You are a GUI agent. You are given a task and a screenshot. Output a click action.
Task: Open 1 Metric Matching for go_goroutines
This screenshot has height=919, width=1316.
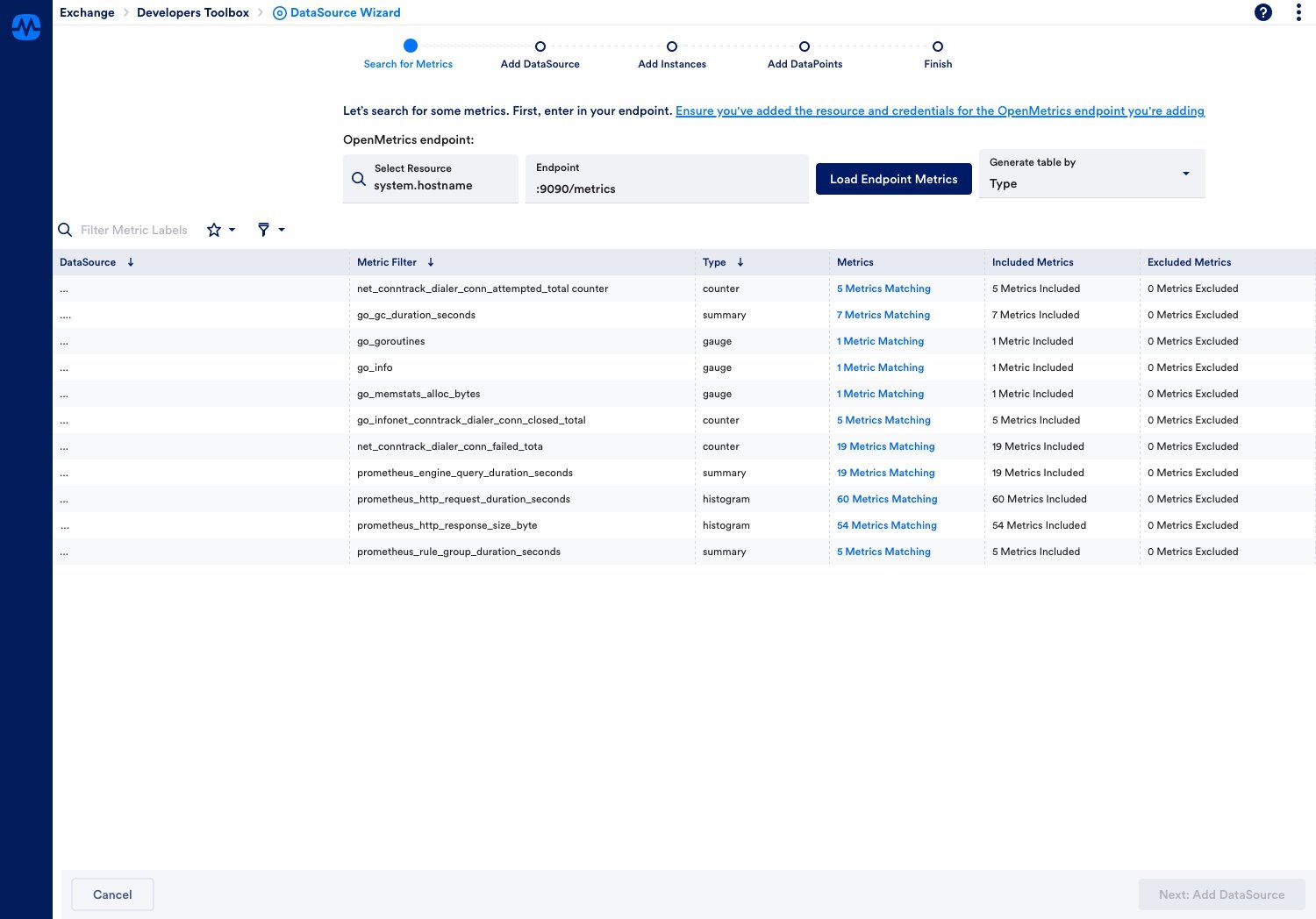(x=880, y=341)
